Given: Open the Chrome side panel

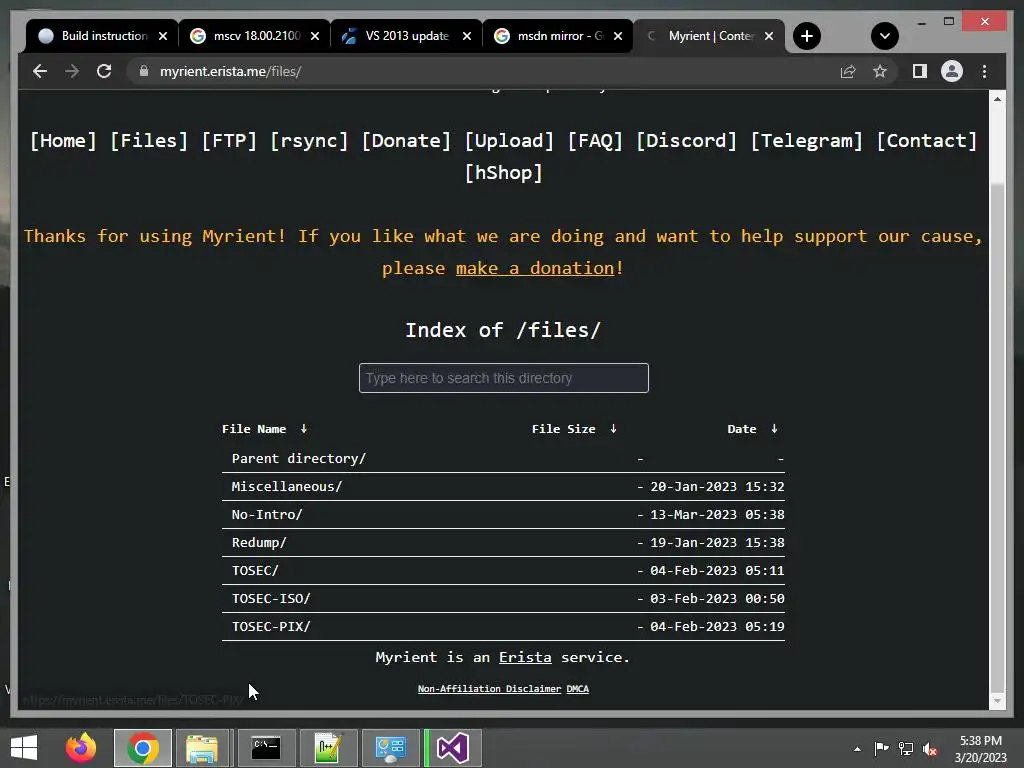Looking at the screenshot, I should click(x=920, y=71).
